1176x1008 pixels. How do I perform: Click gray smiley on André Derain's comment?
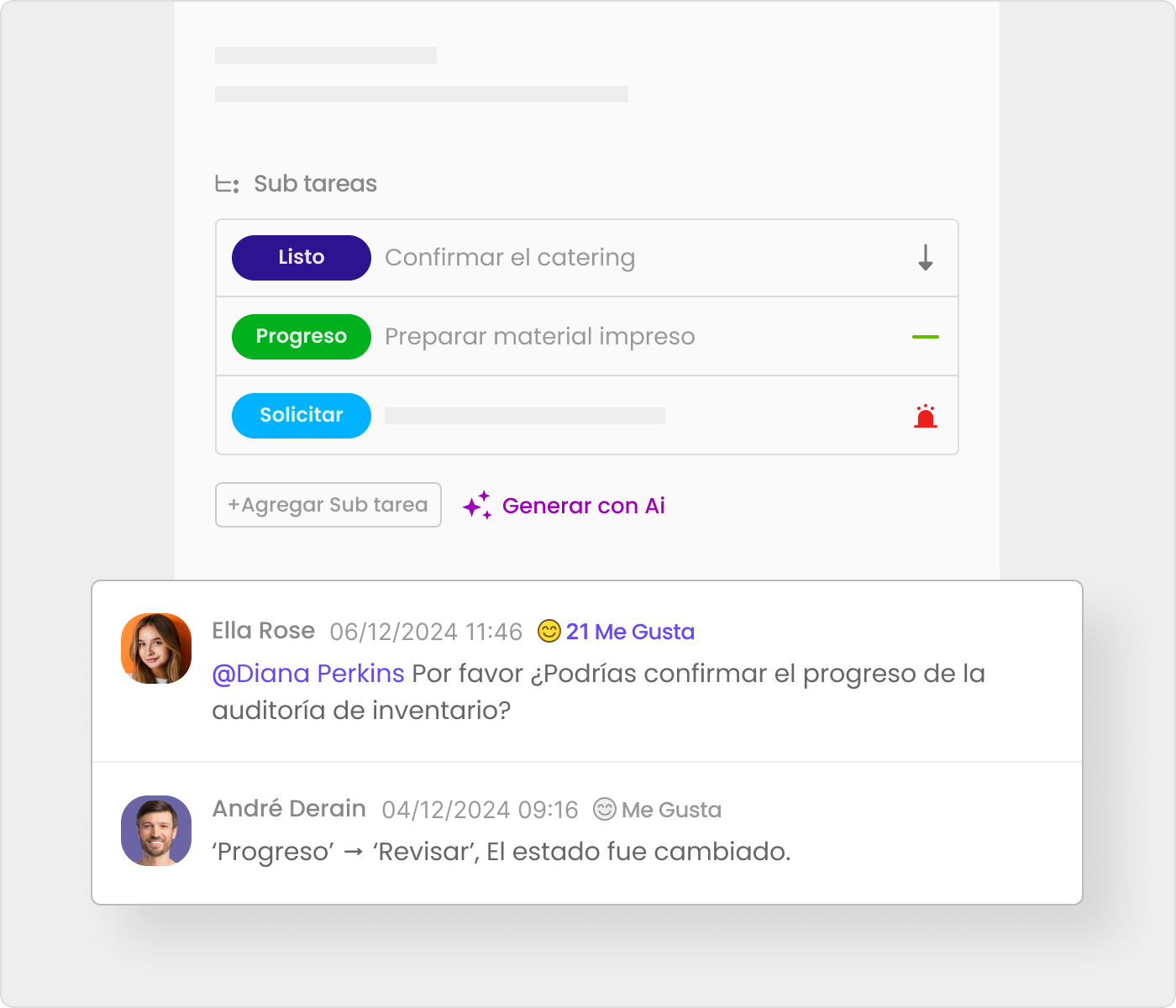604,809
